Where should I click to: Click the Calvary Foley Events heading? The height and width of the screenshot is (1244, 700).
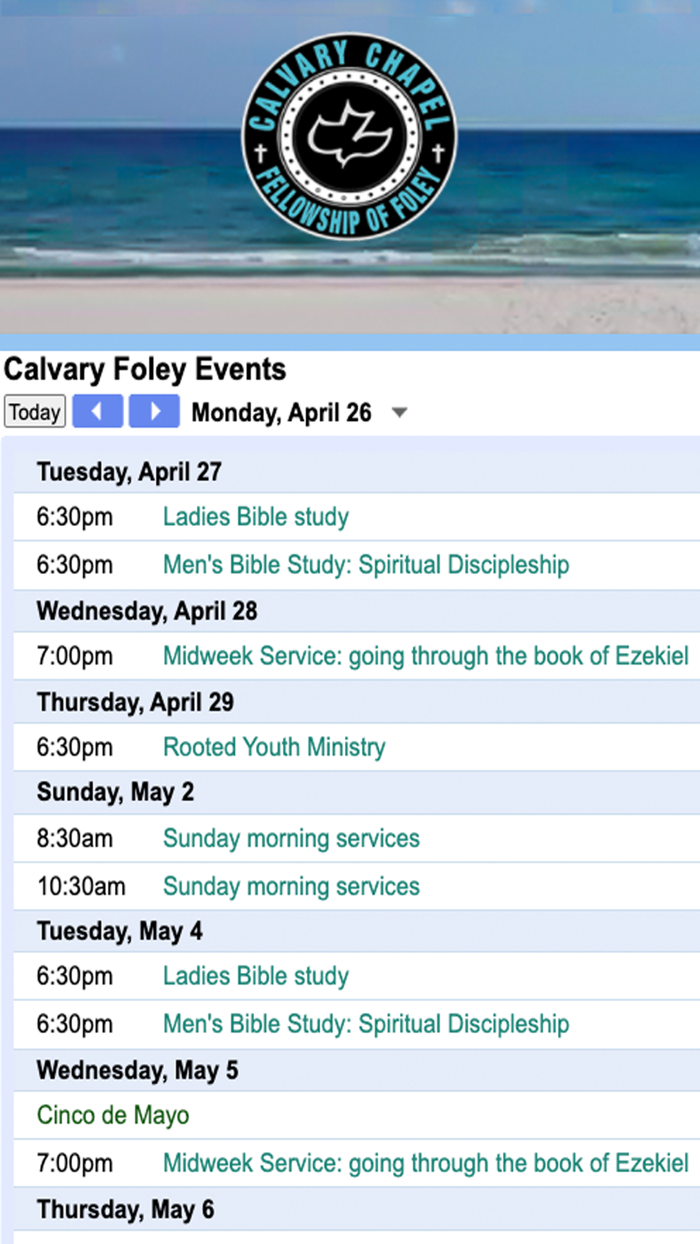[x=145, y=369]
